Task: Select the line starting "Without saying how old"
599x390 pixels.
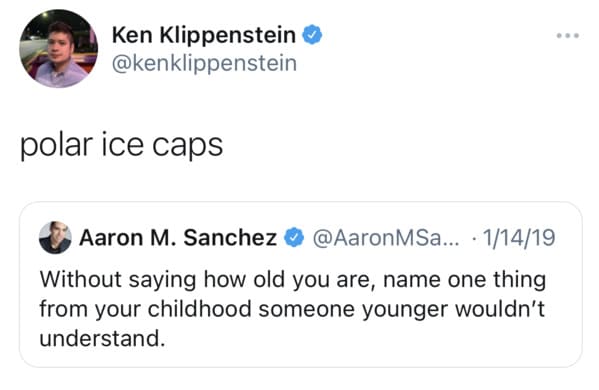Action: pos(293,280)
